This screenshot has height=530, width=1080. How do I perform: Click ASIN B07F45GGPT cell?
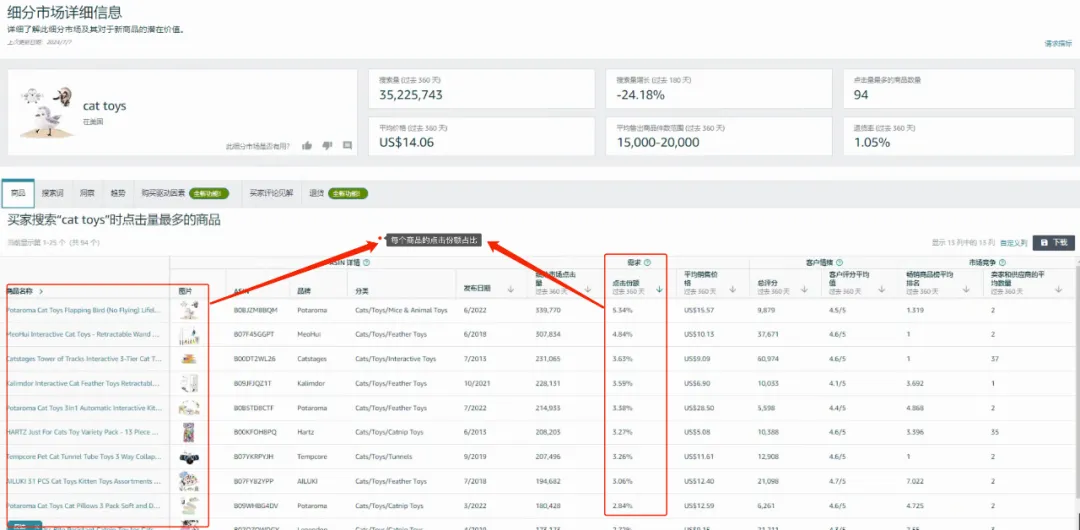(254, 334)
